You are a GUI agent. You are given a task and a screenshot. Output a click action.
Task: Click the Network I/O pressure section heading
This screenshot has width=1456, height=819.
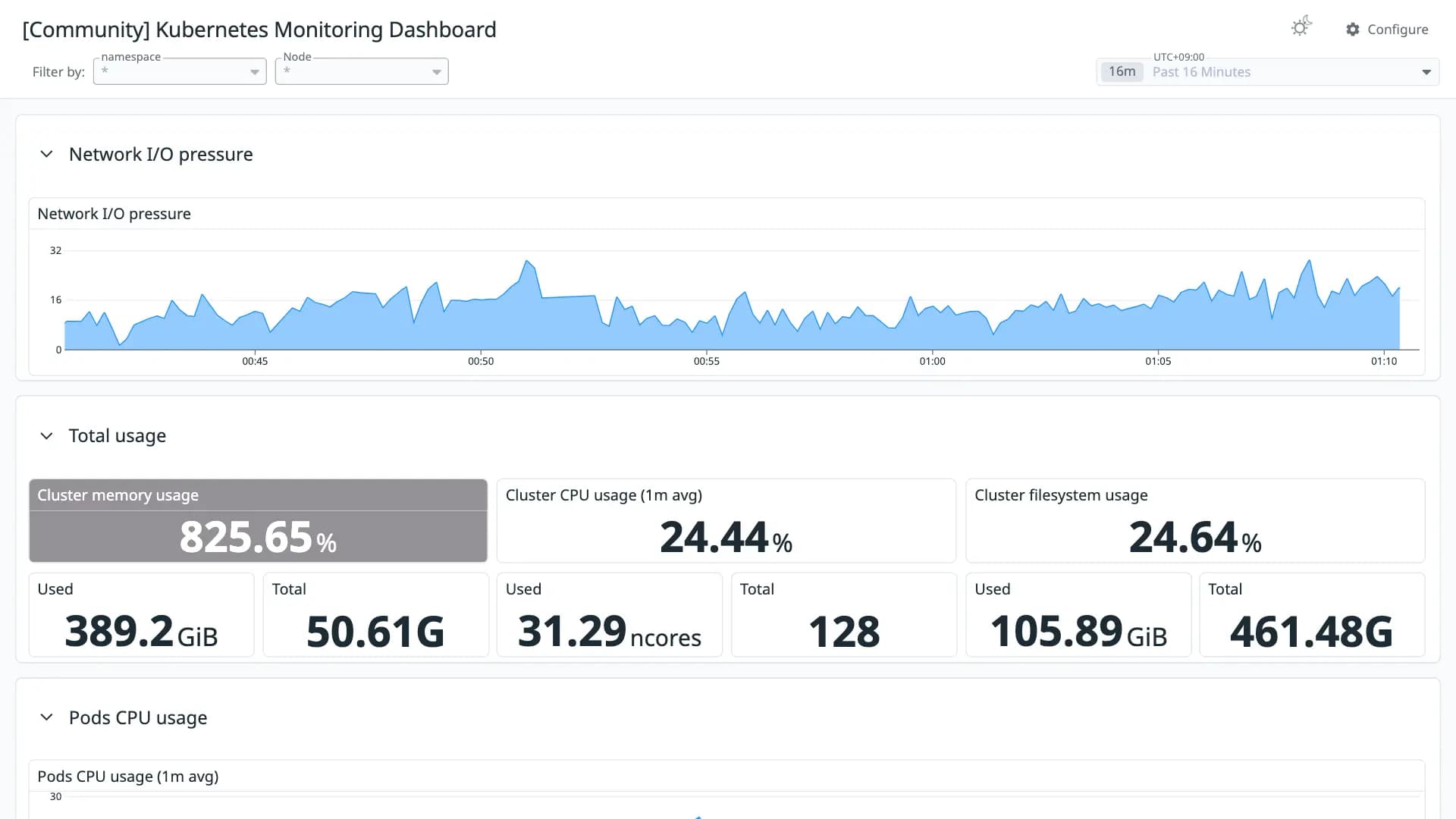161,154
